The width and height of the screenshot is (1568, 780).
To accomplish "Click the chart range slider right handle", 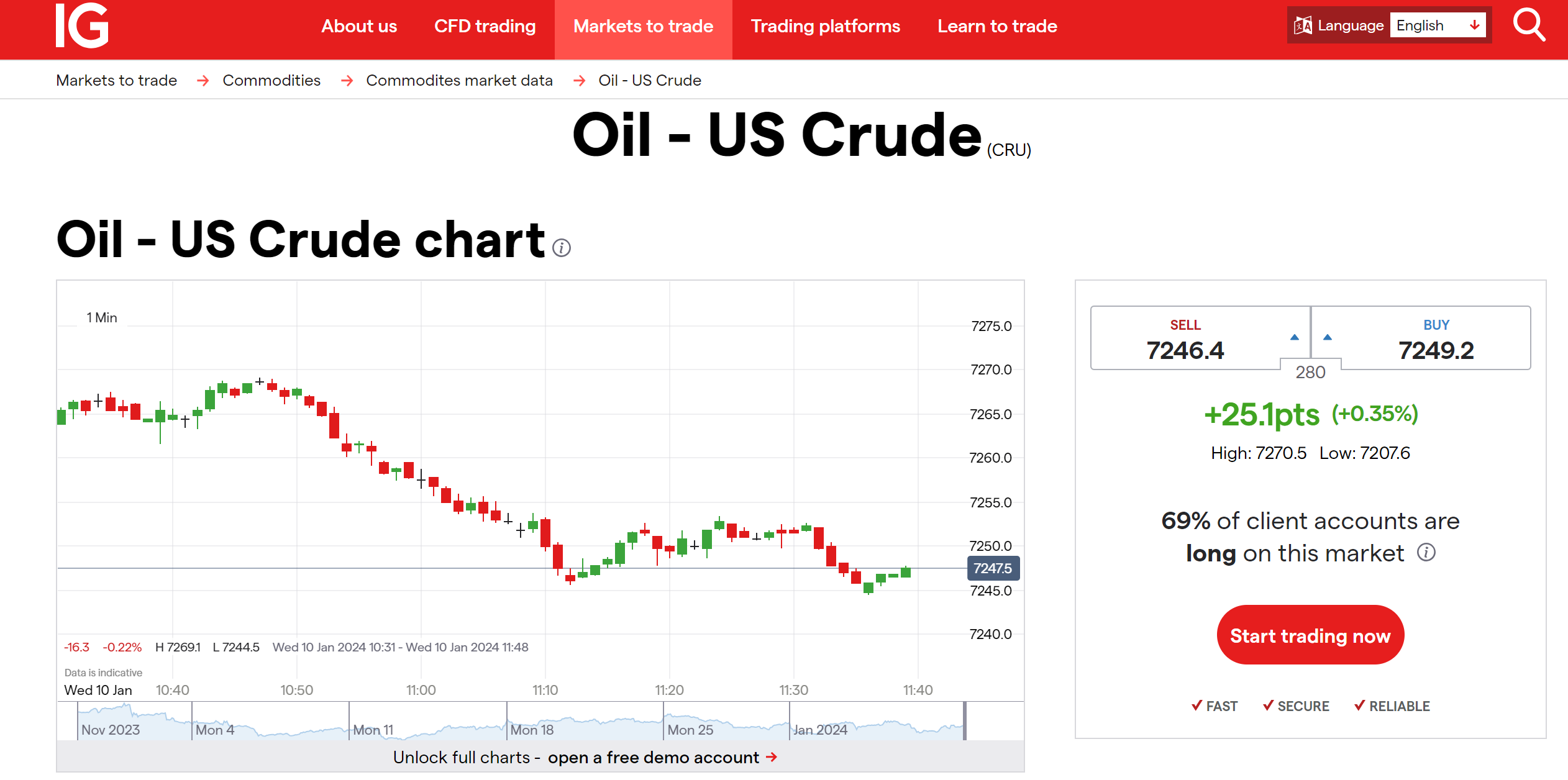I will 964,721.
